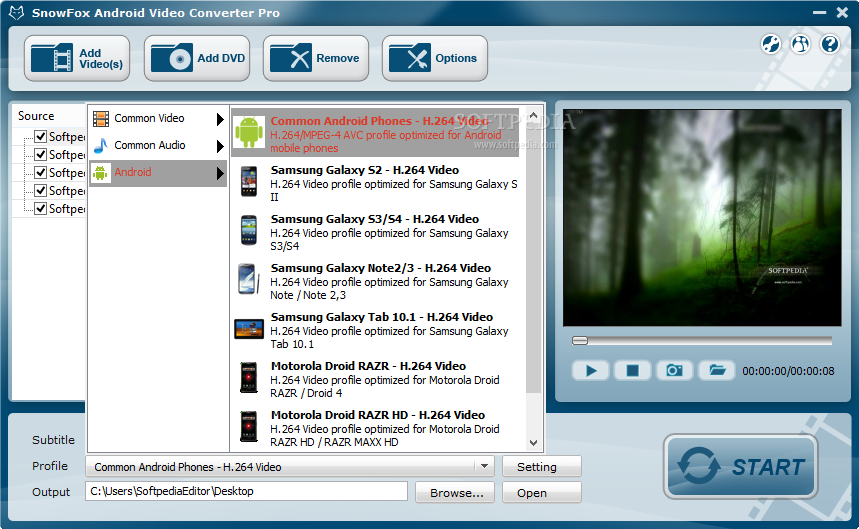Open the snapshot folder icon

pyautogui.click(x=717, y=371)
